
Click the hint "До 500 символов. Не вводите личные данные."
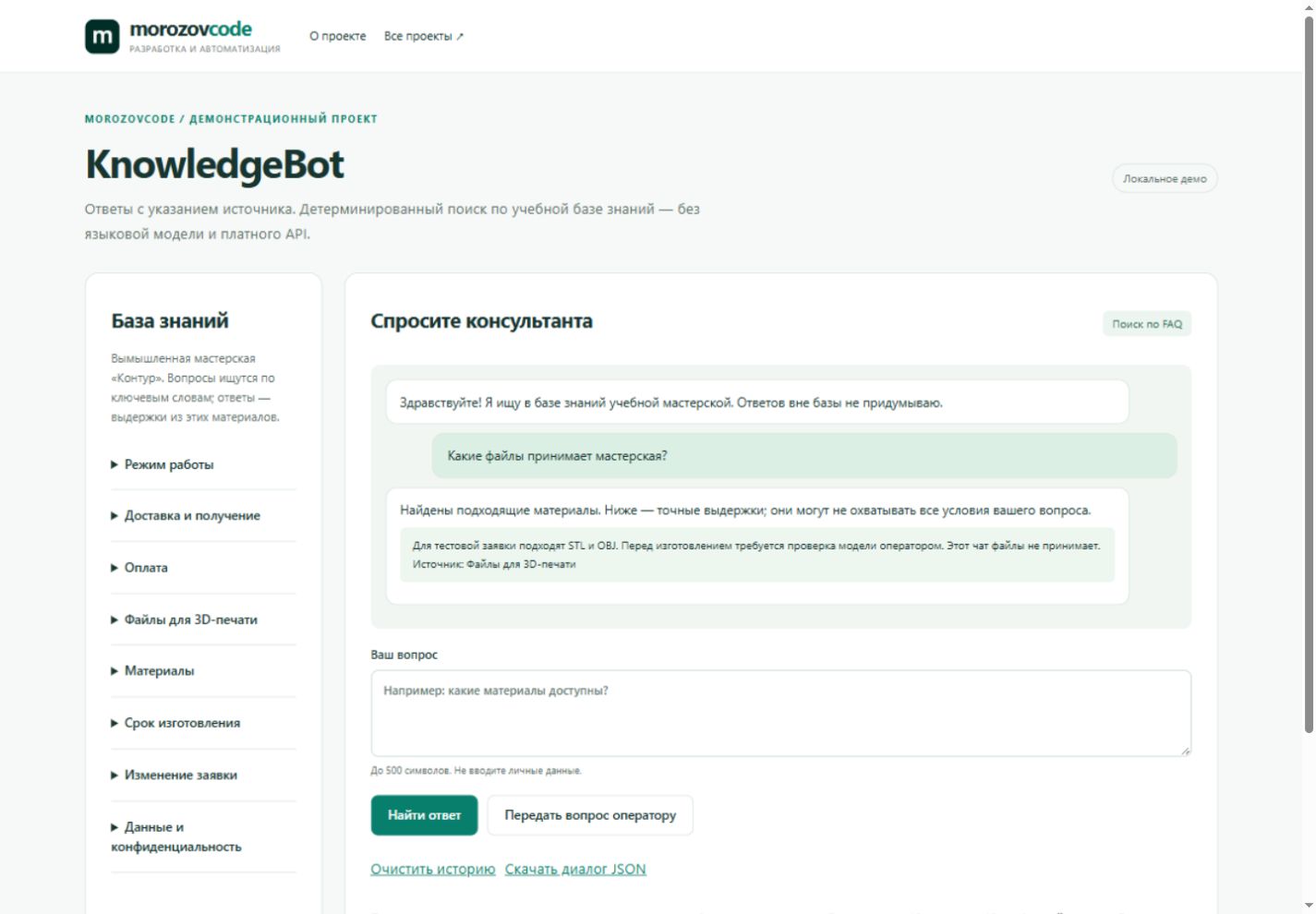click(x=477, y=771)
